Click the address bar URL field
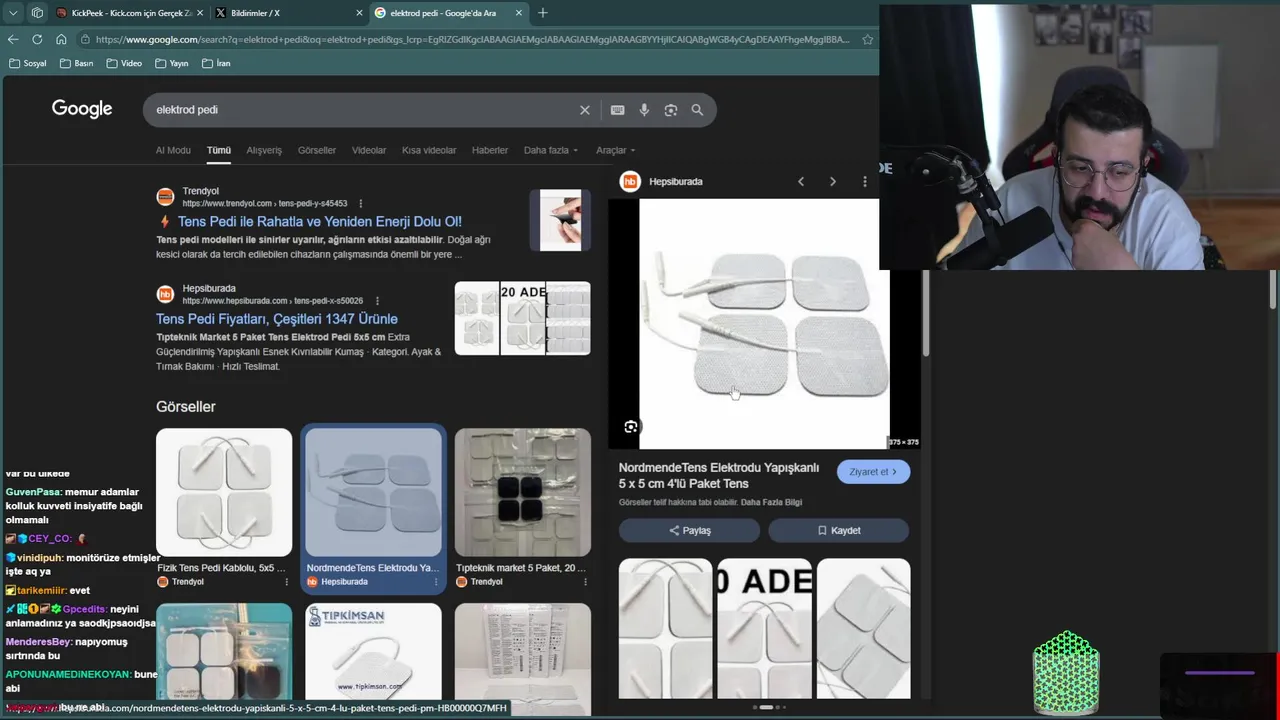Viewport: 1280px width, 720px height. [473, 39]
